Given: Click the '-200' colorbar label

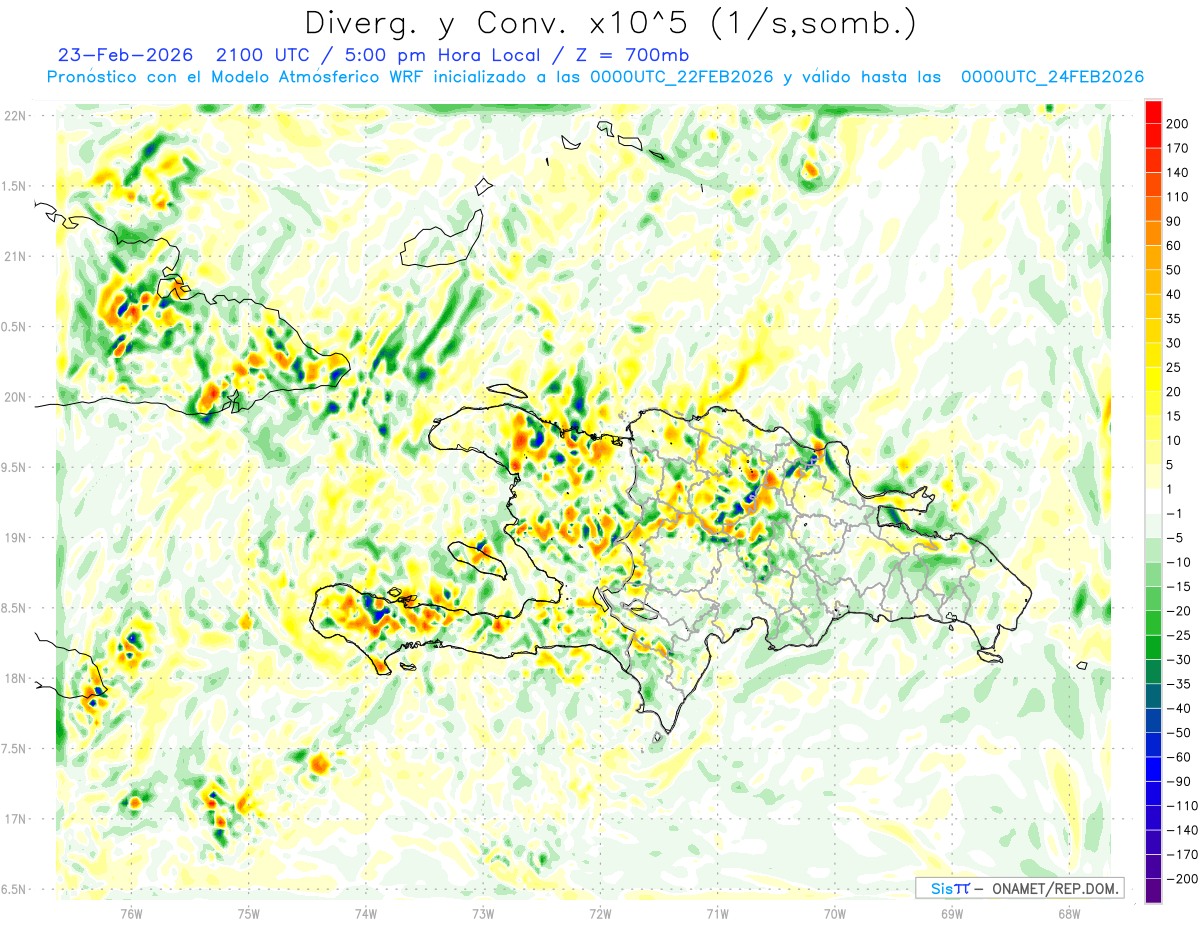Looking at the screenshot, I should point(1181,879).
